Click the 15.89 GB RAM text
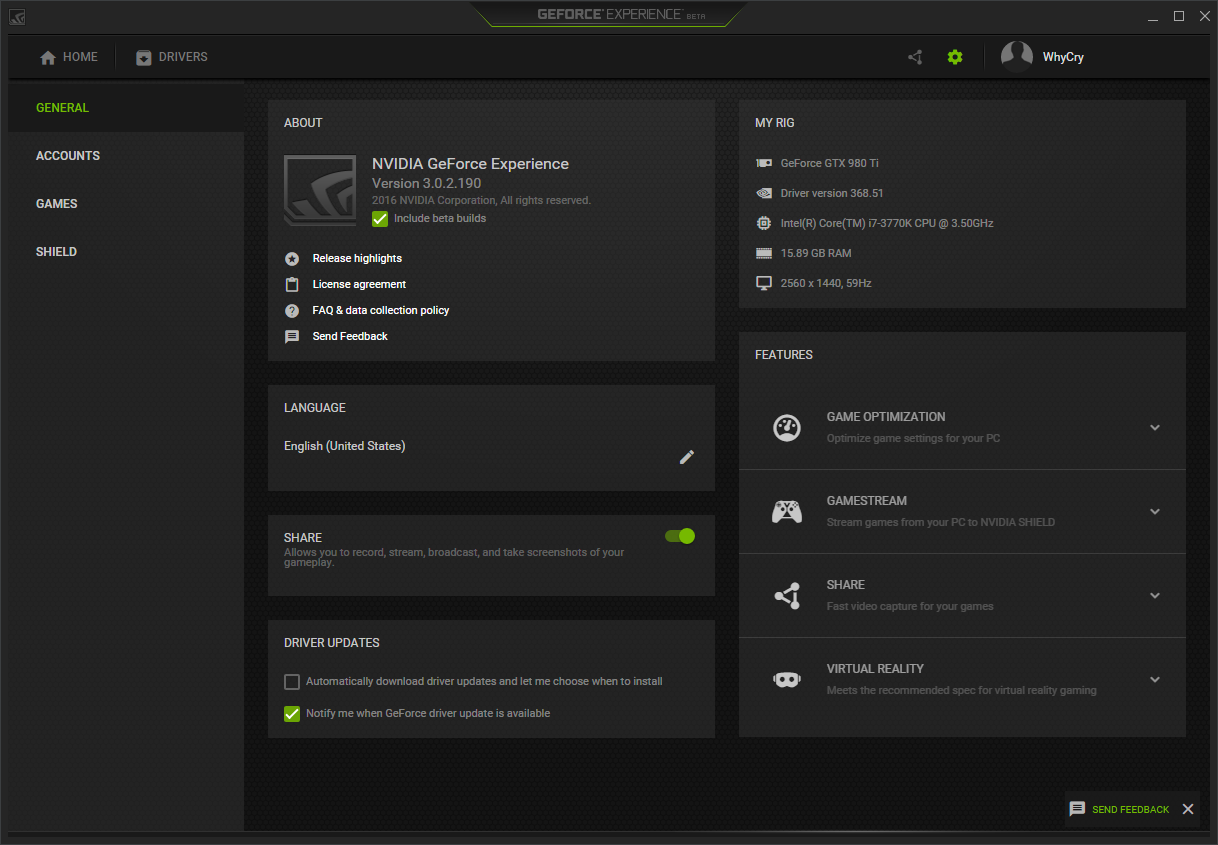Screen dimensions: 1218x845 pos(816,253)
